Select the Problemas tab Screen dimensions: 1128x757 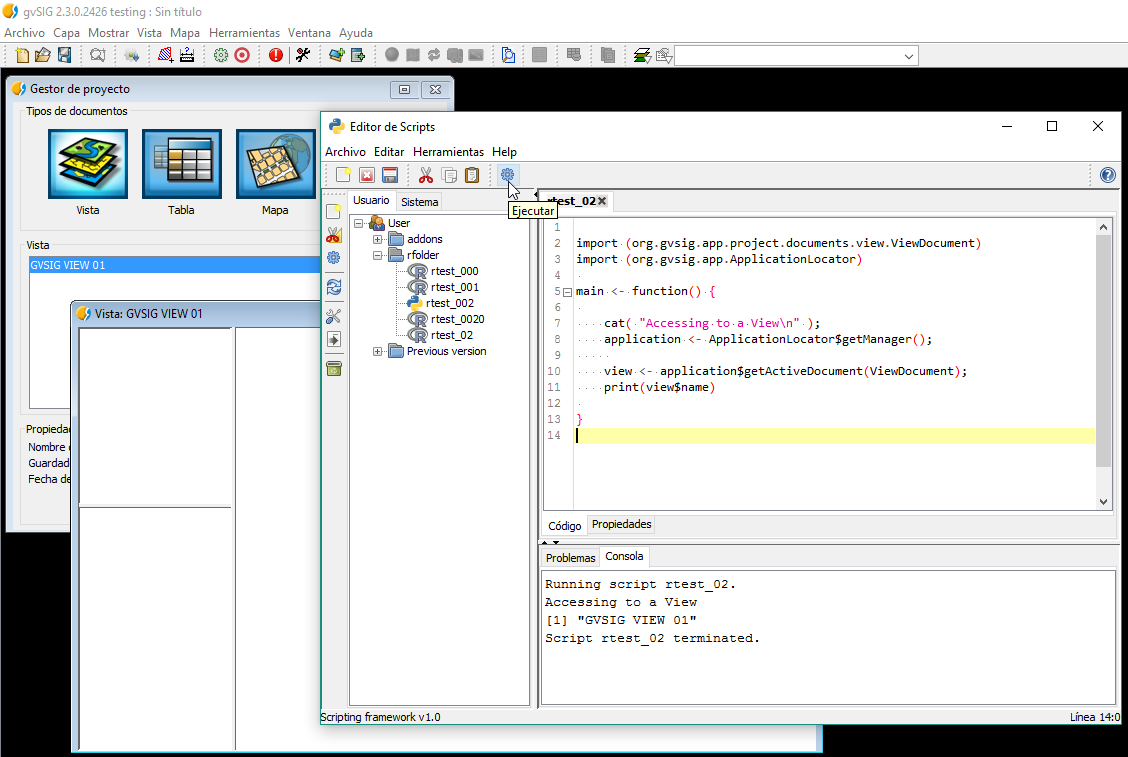(570, 557)
